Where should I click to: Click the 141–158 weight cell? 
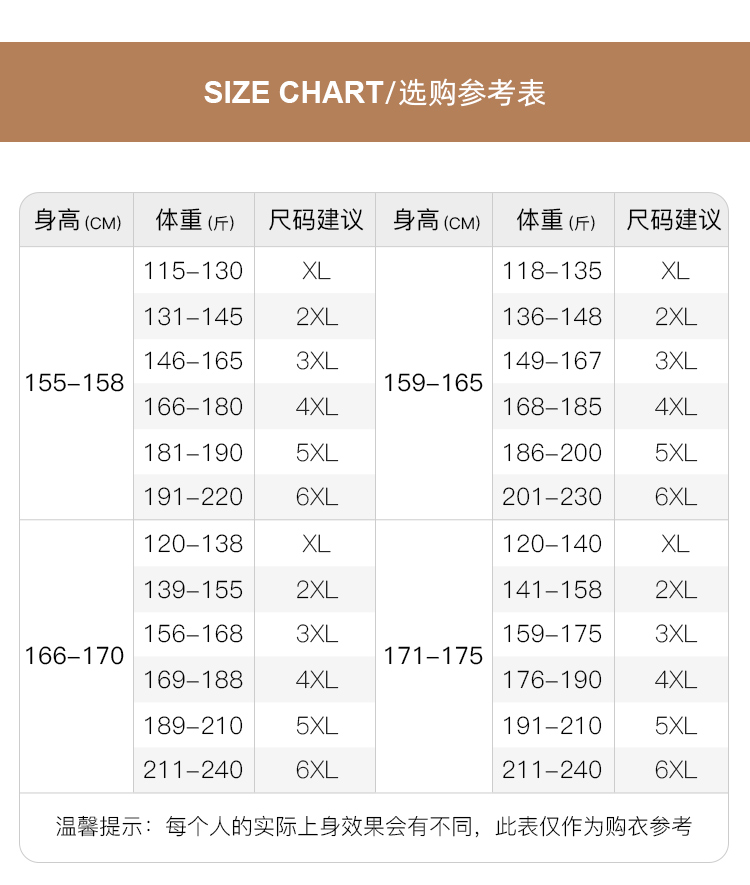pyautogui.click(x=552, y=590)
